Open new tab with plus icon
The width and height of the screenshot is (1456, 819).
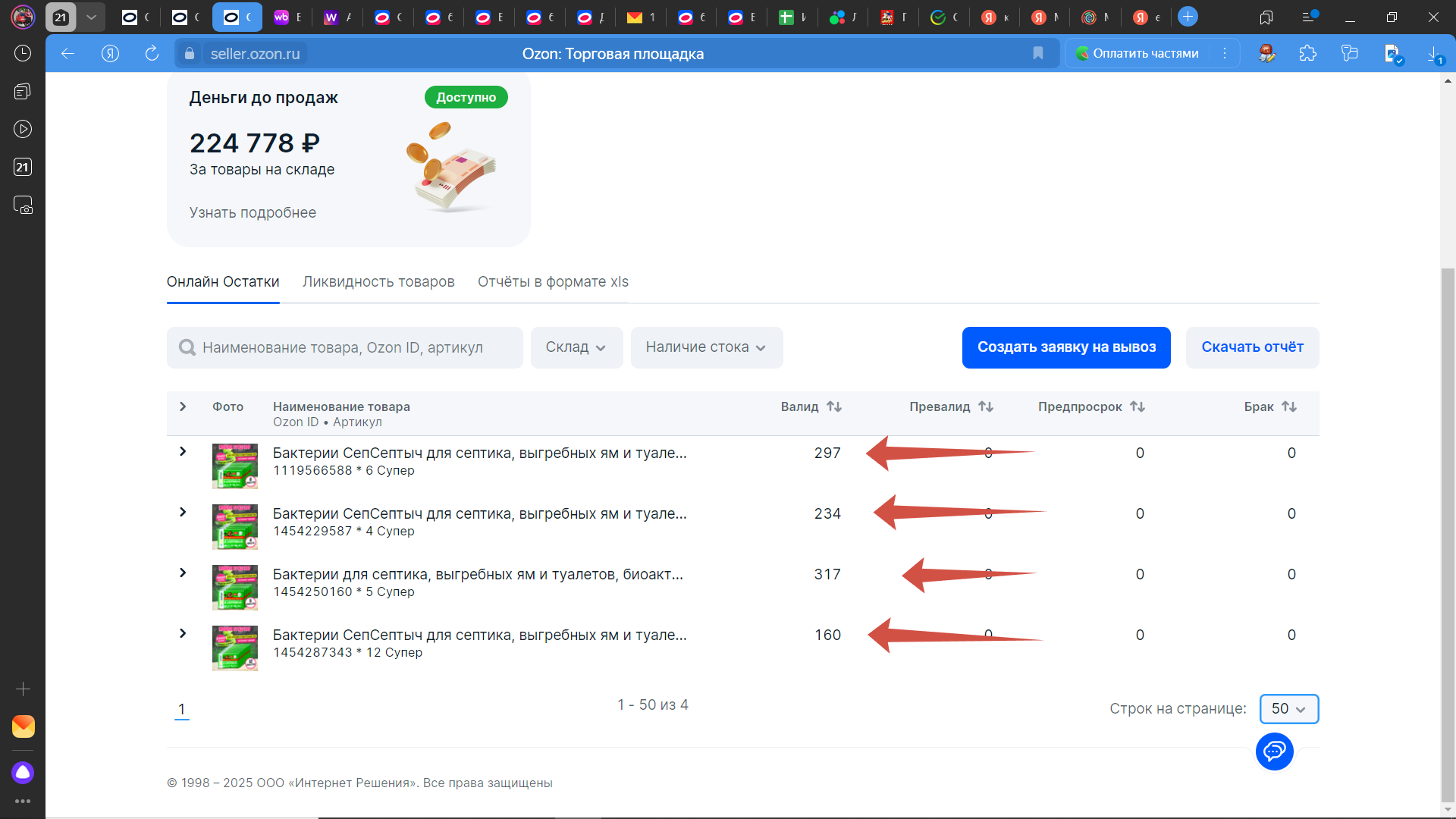click(1188, 17)
